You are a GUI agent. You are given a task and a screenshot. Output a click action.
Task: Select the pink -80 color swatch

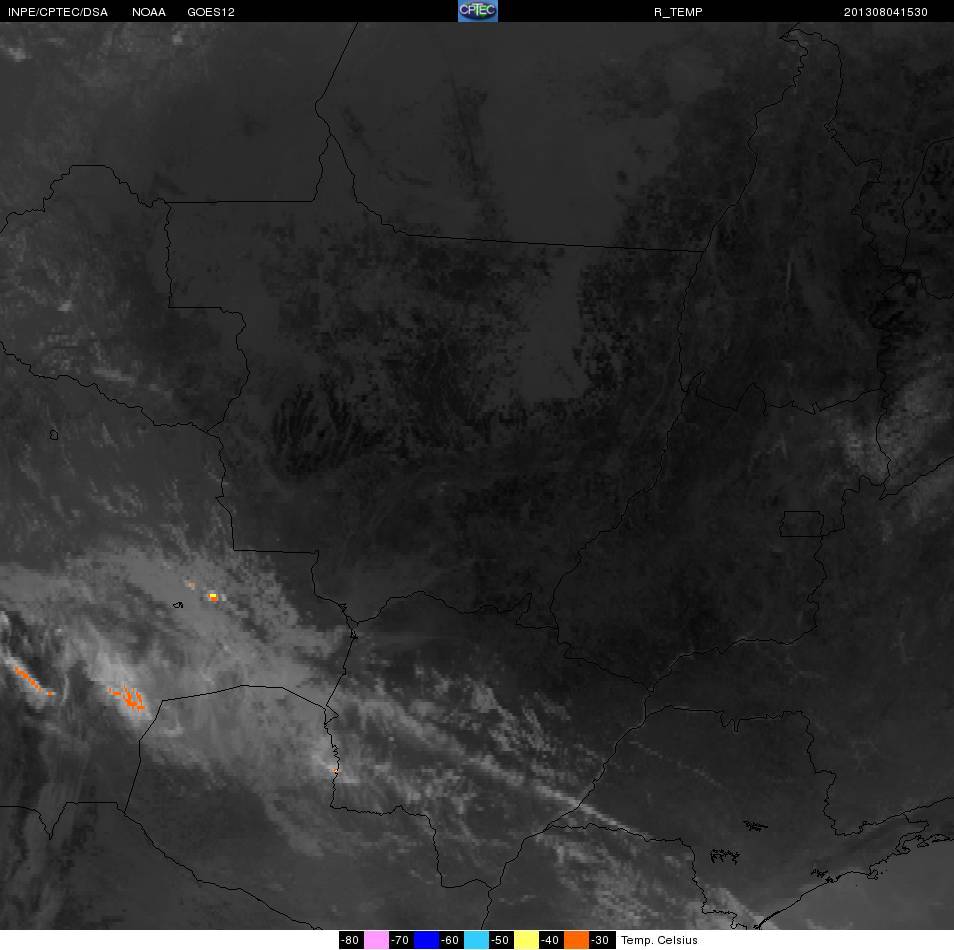click(x=377, y=940)
